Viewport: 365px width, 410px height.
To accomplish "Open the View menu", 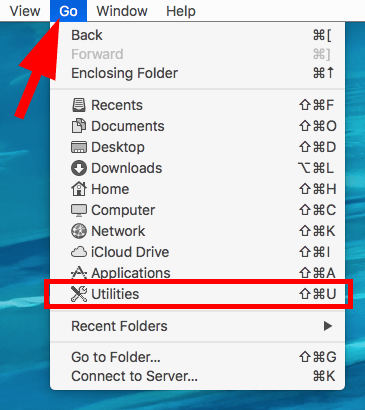I will click(x=25, y=11).
